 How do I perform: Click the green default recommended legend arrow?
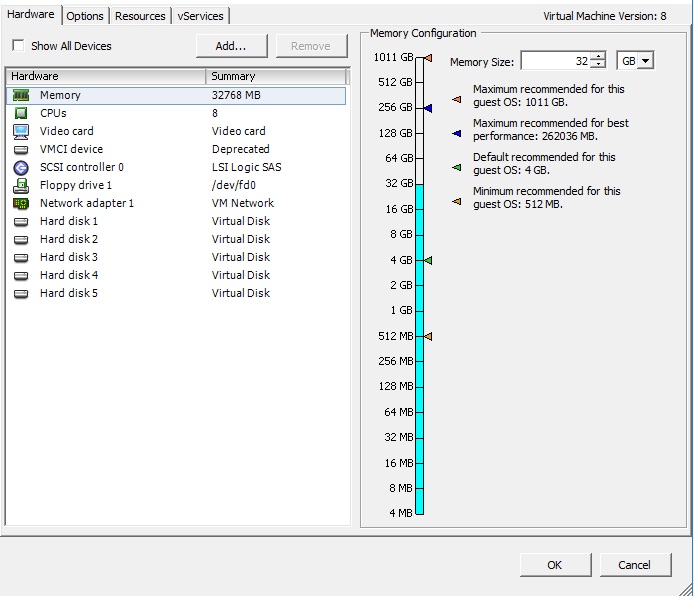click(456, 167)
